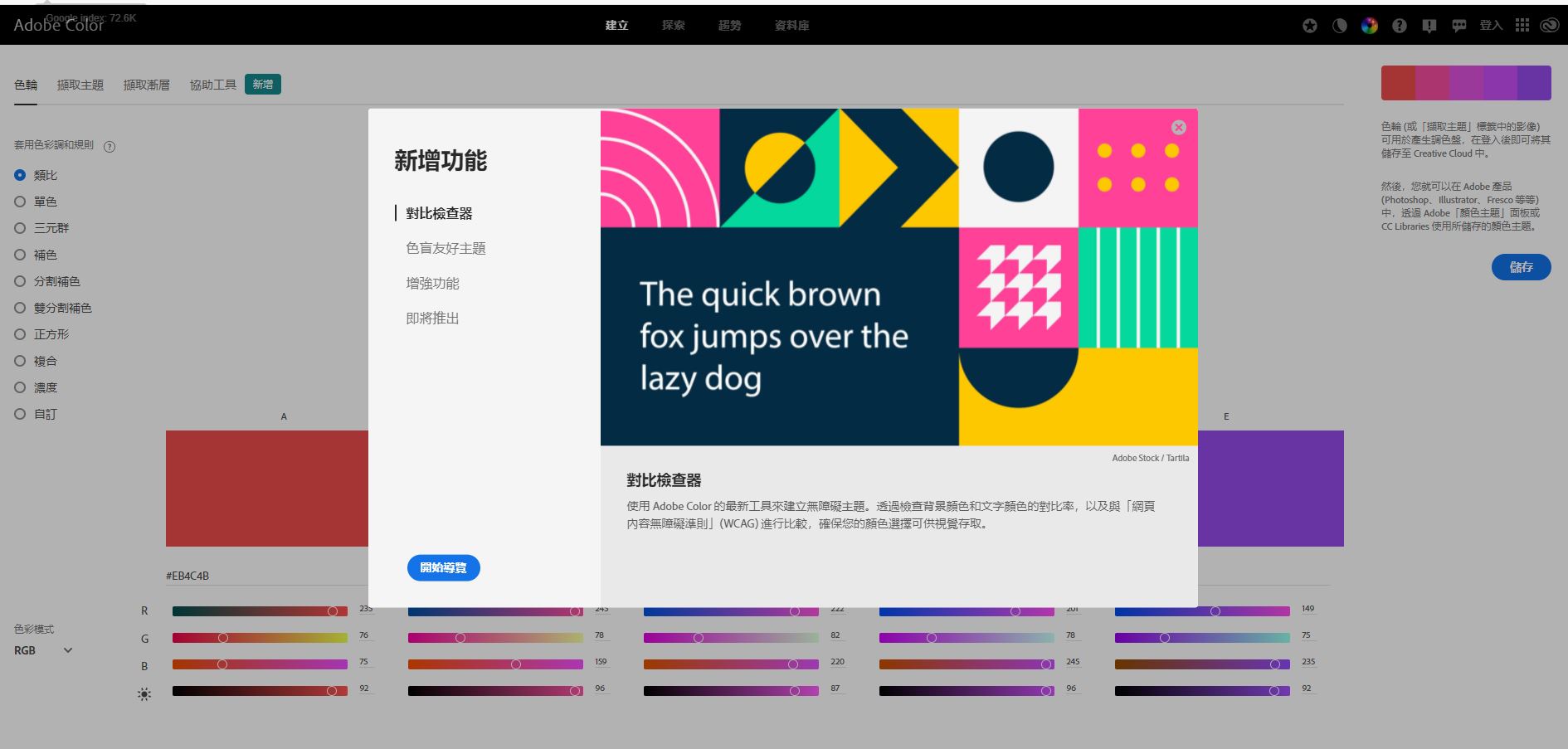This screenshot has height=749, width=1568.
Task: Go to the 探索 tab
Action: point(674,26)
